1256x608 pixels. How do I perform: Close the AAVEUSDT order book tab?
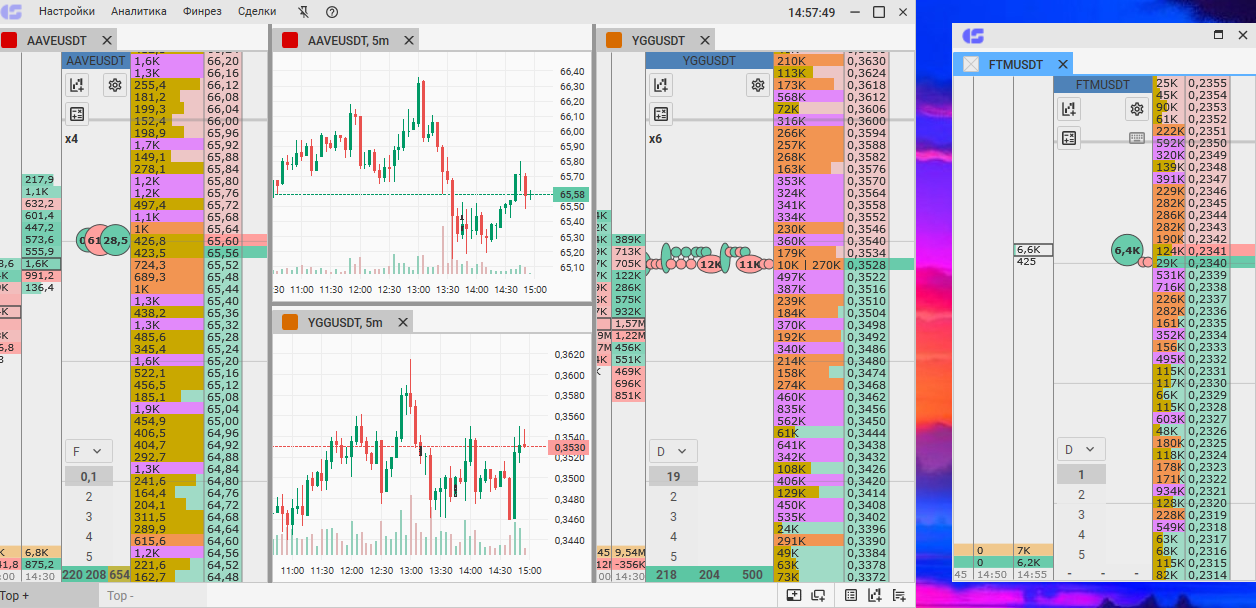pos(105,40)
